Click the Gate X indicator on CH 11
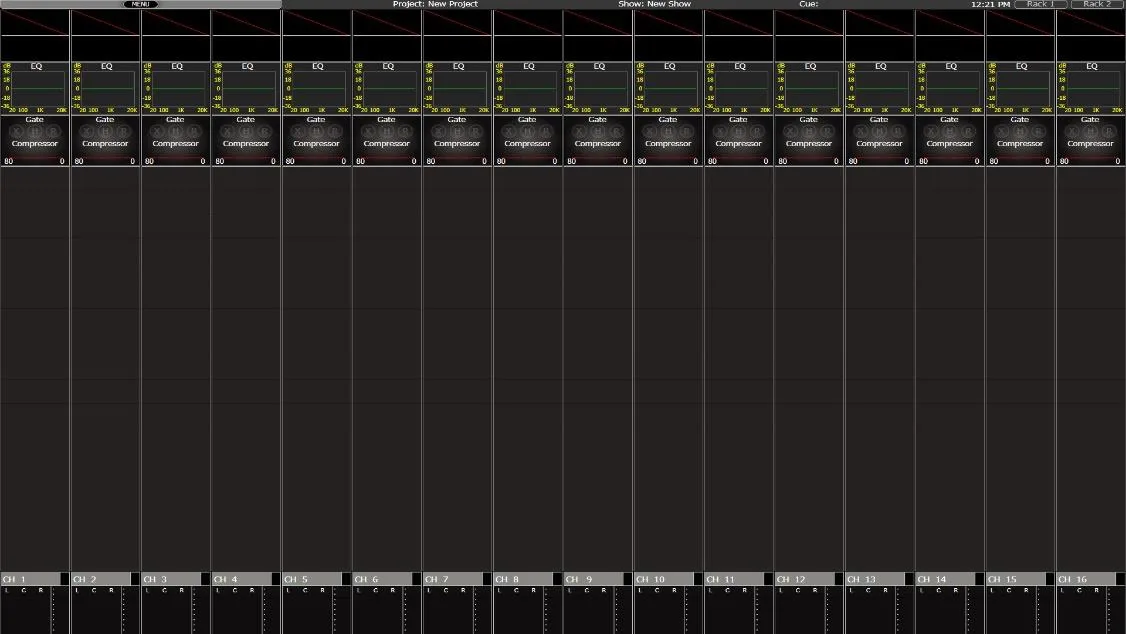Image resolution: width=1126 pixels, height=634 pixels. tap(721, 132)
